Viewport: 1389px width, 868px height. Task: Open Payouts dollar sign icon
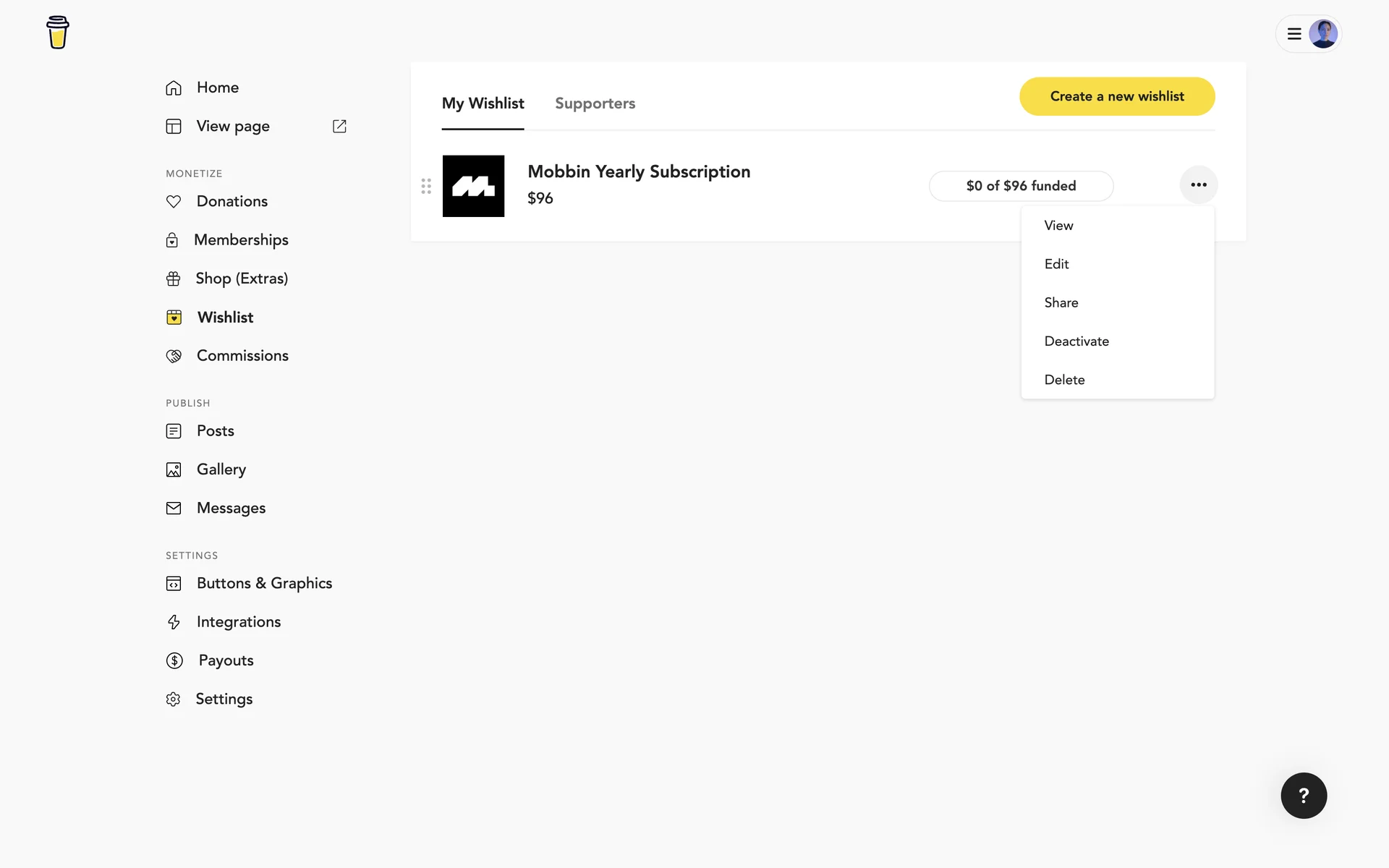[x=174, y=660]
